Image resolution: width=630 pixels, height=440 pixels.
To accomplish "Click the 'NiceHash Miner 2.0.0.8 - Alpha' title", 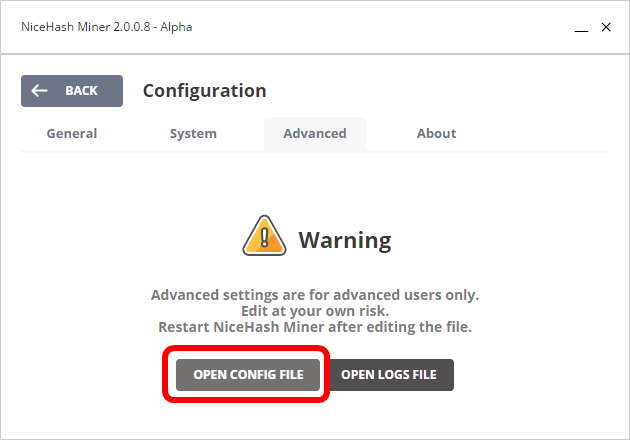I will pos(107,27).
